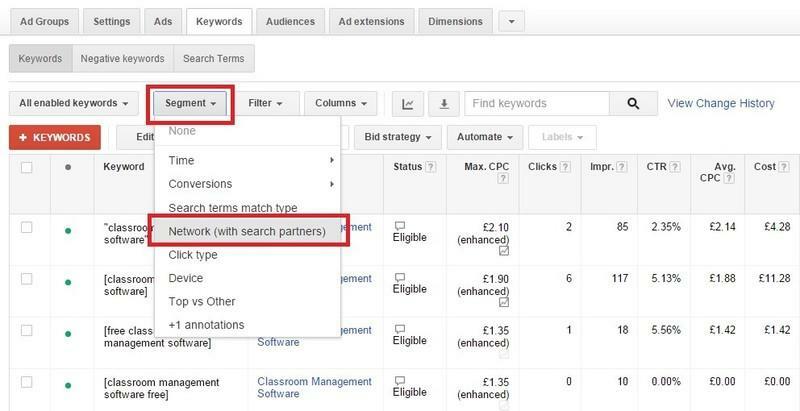The image size is (800, 411).
Task: Click the magnifier search button
Action: pos(633,104)
